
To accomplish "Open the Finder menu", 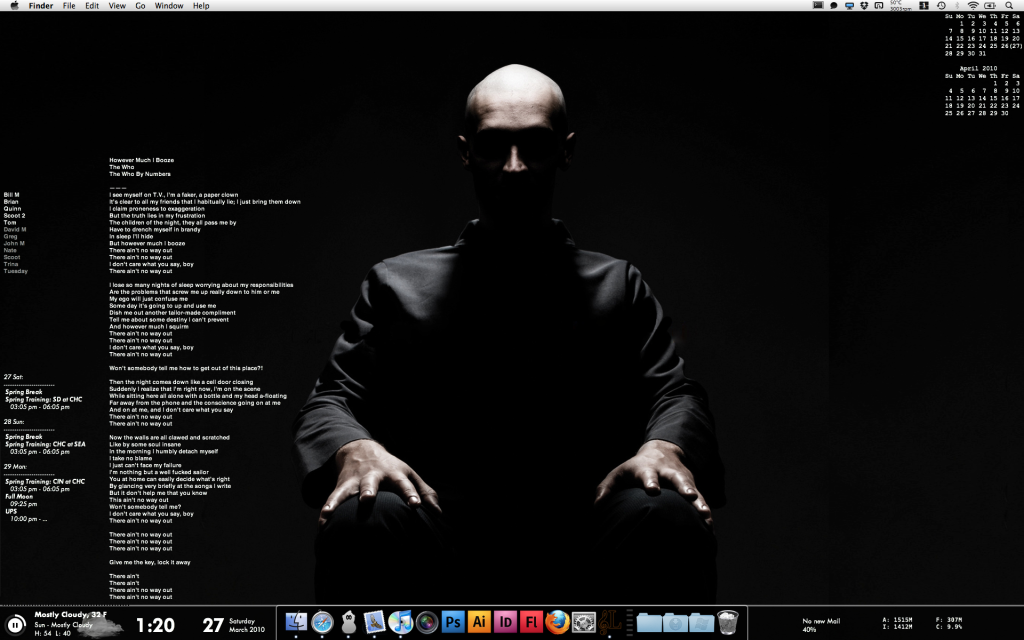I will coord(40,5).
